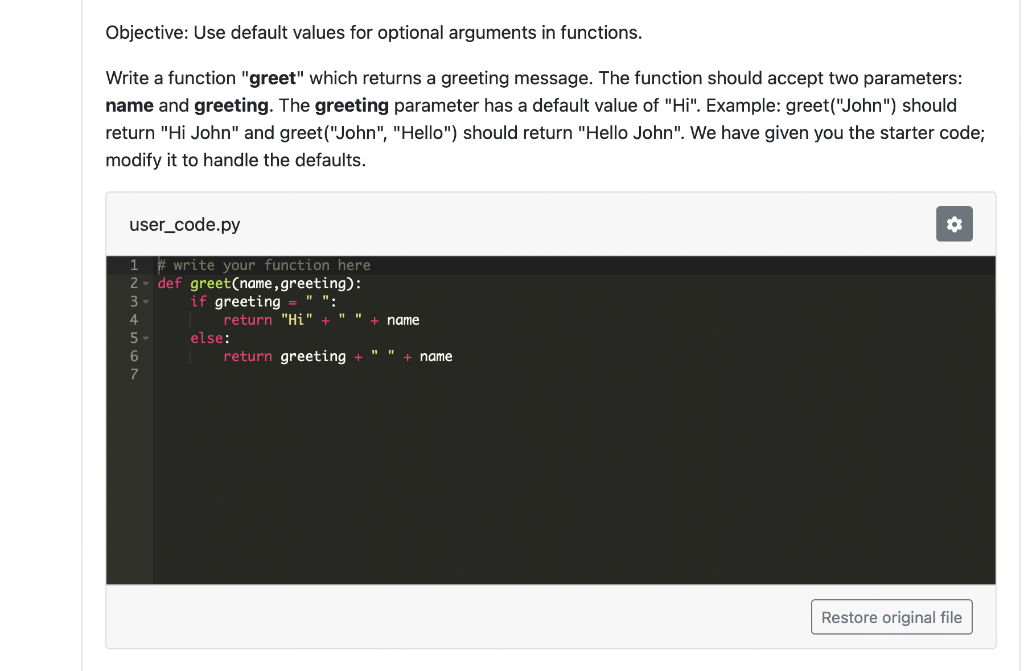Click line number 4 in the gutter
Image resolution: width=1024 pixels, height=671 pixels.
pos(133,319)
